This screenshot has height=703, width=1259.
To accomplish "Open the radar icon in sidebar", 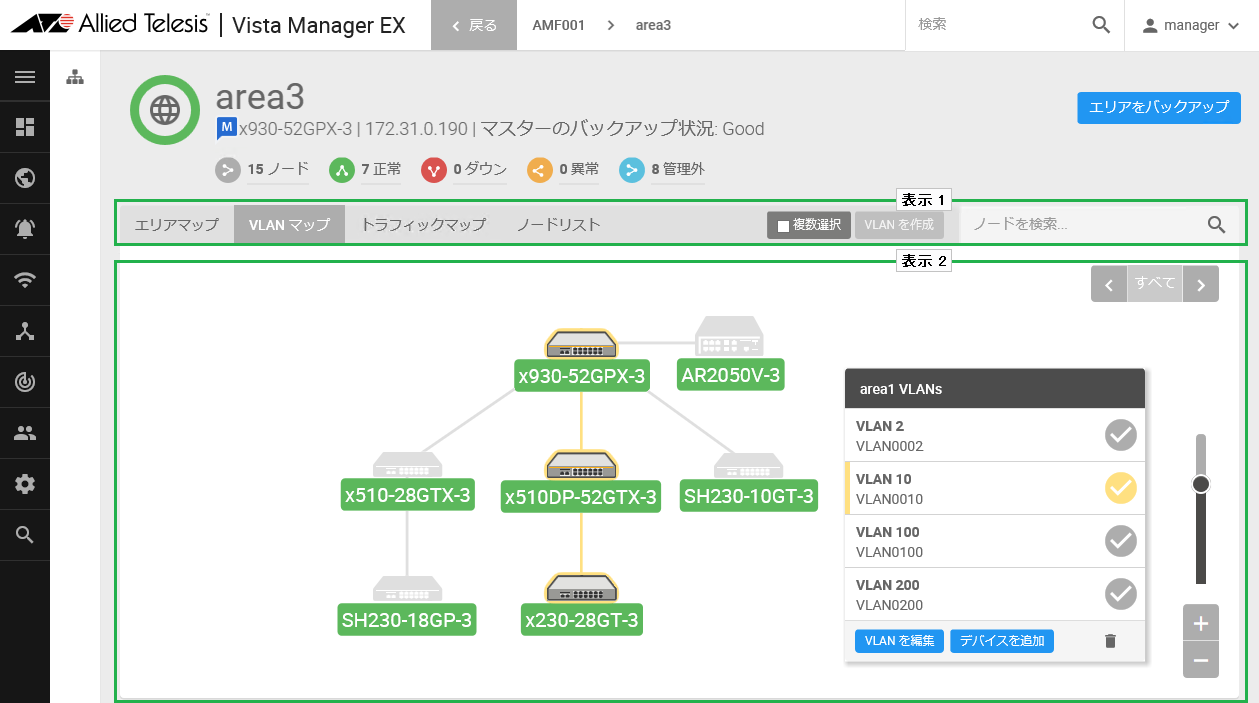I will [x=25, y=382].
